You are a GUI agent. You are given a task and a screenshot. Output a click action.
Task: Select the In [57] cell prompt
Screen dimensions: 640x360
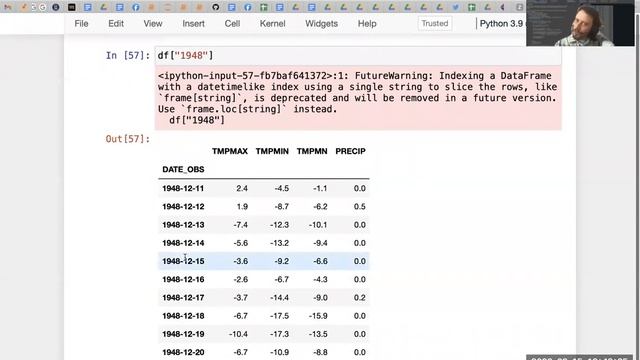click(128, 56)
